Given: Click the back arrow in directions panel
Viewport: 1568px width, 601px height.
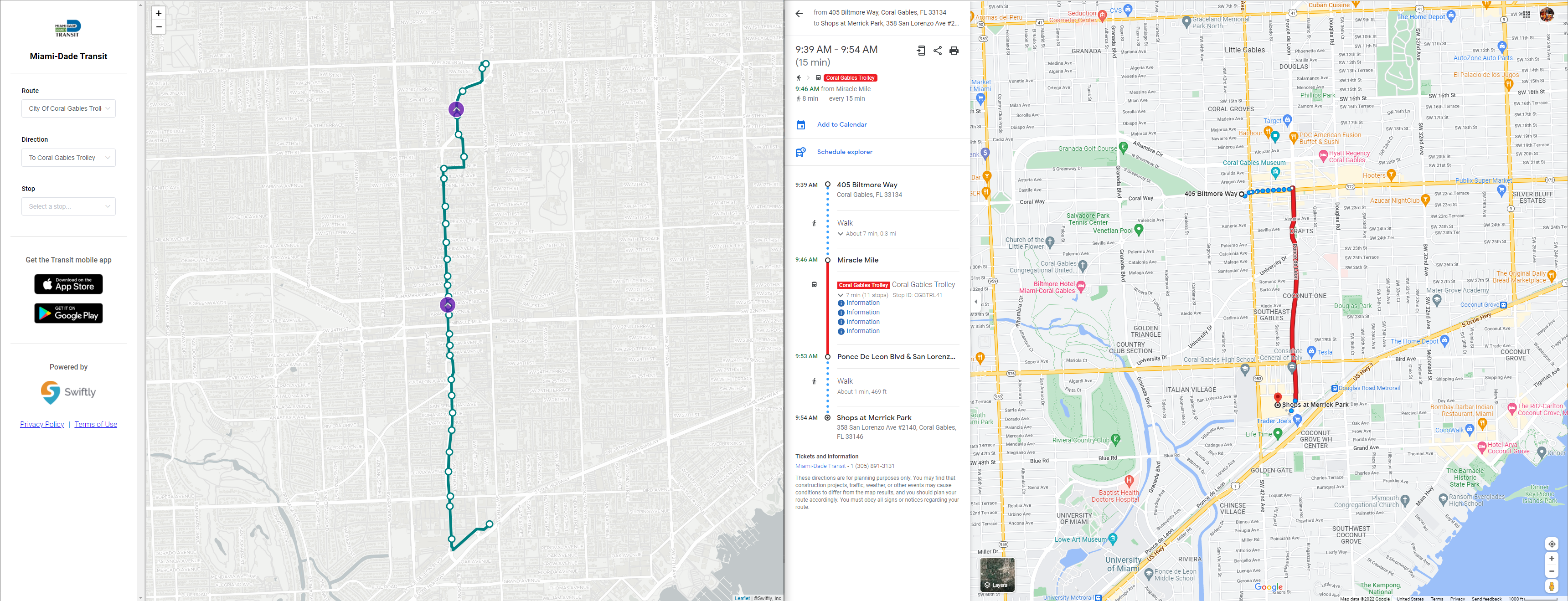Looking at the screenshot, I should click(x=799, y=13).
